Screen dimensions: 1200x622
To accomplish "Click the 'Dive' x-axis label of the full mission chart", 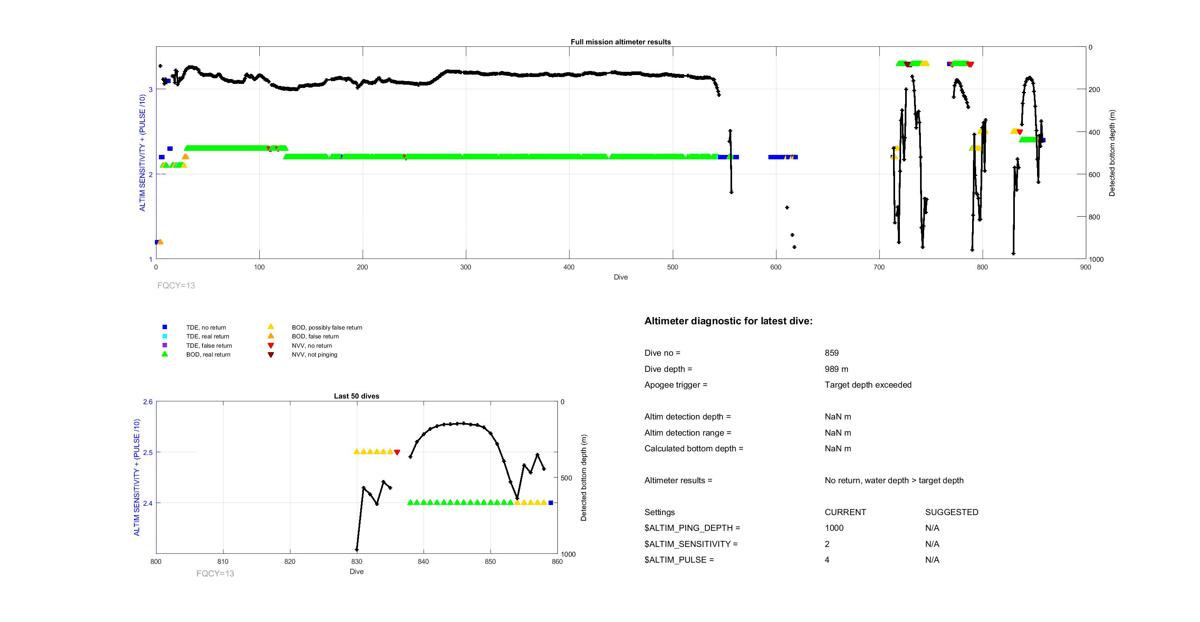I will click(620, 276).
